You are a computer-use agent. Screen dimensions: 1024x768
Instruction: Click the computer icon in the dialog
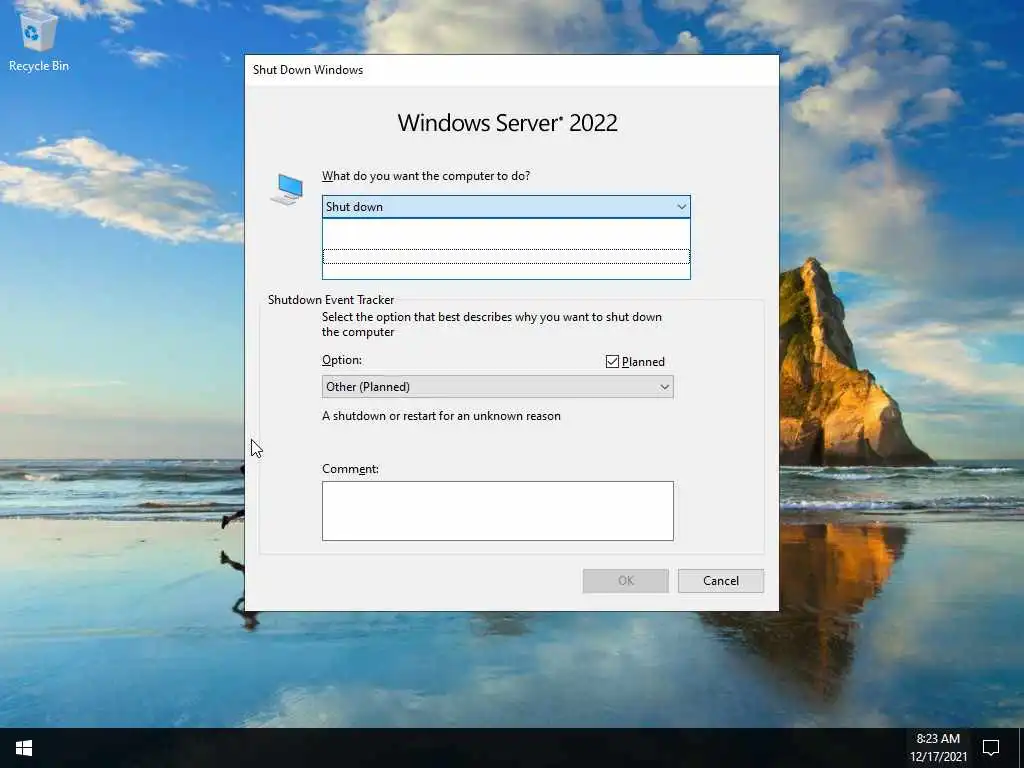point(287,189)
